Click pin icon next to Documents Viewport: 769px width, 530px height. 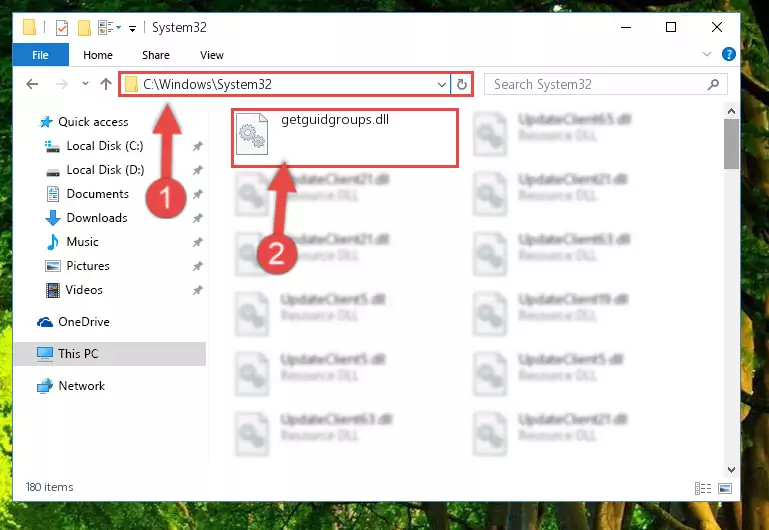(197, 194)
